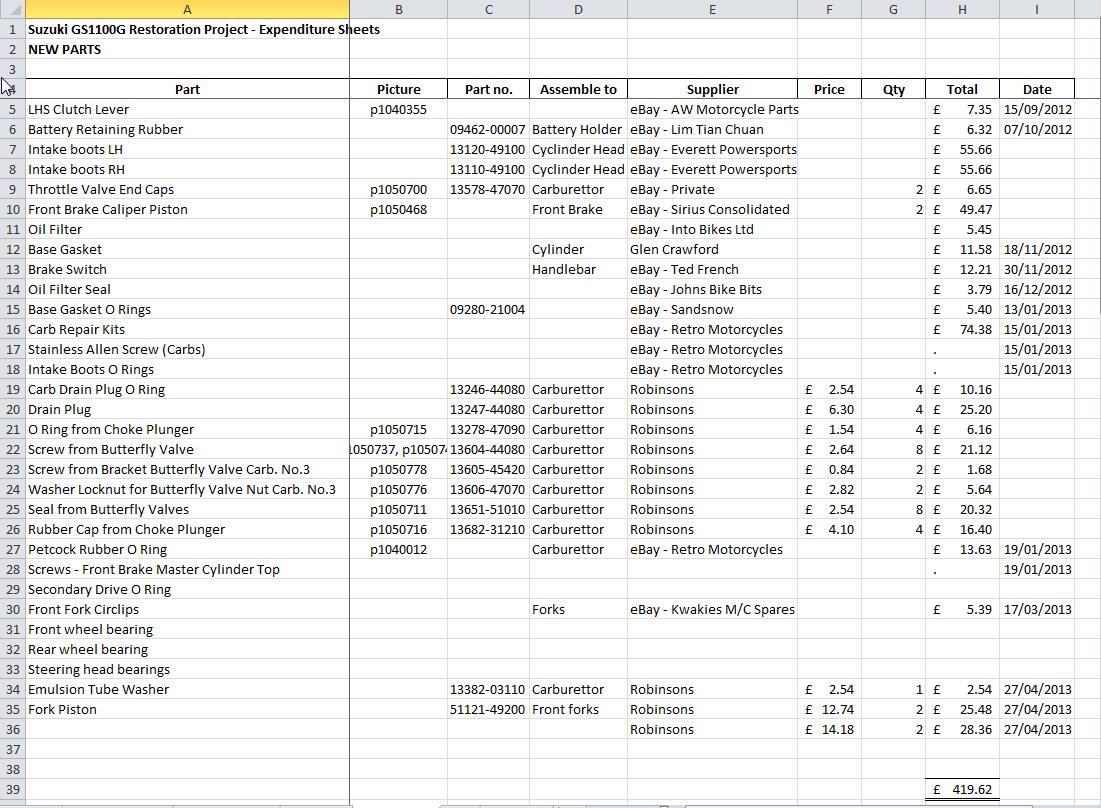This screenshot has width=1101, height=808.
Task: Select the grand total £ 419.62 cell
Action: coord(962,790)
